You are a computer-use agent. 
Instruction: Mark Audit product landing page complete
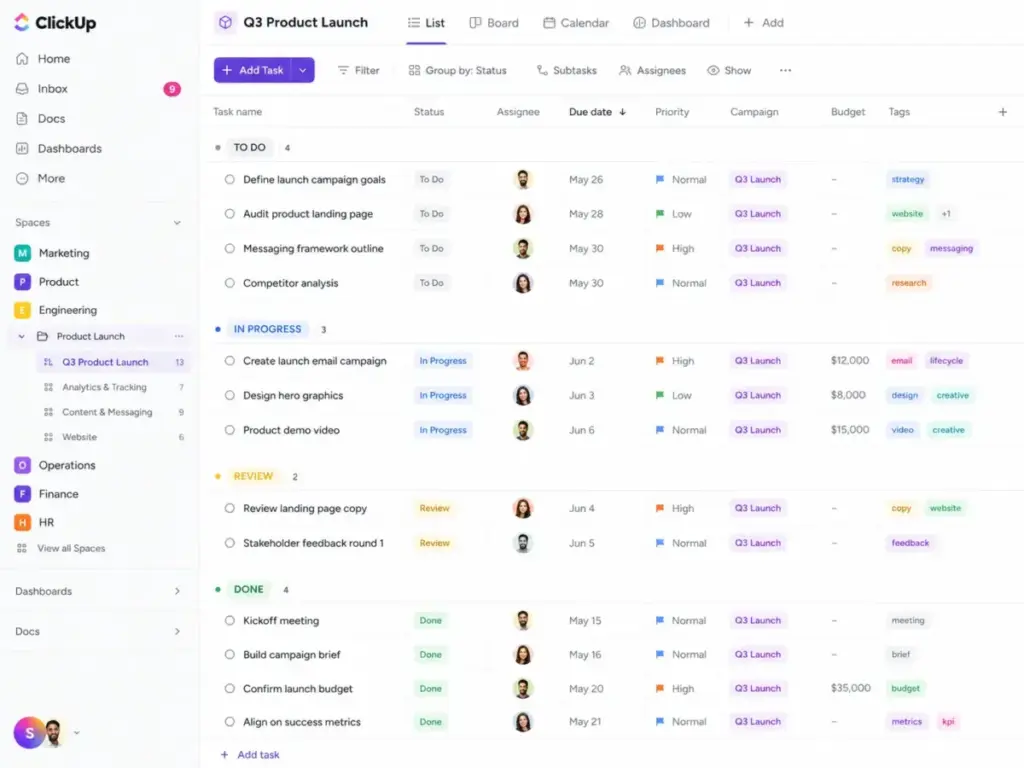[229, 214]
